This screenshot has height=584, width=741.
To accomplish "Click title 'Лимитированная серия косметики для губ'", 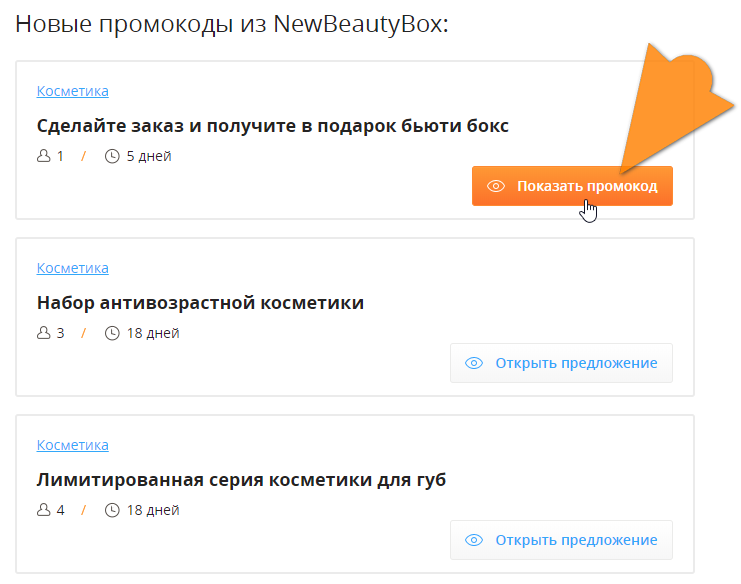I will pos(241,480).
